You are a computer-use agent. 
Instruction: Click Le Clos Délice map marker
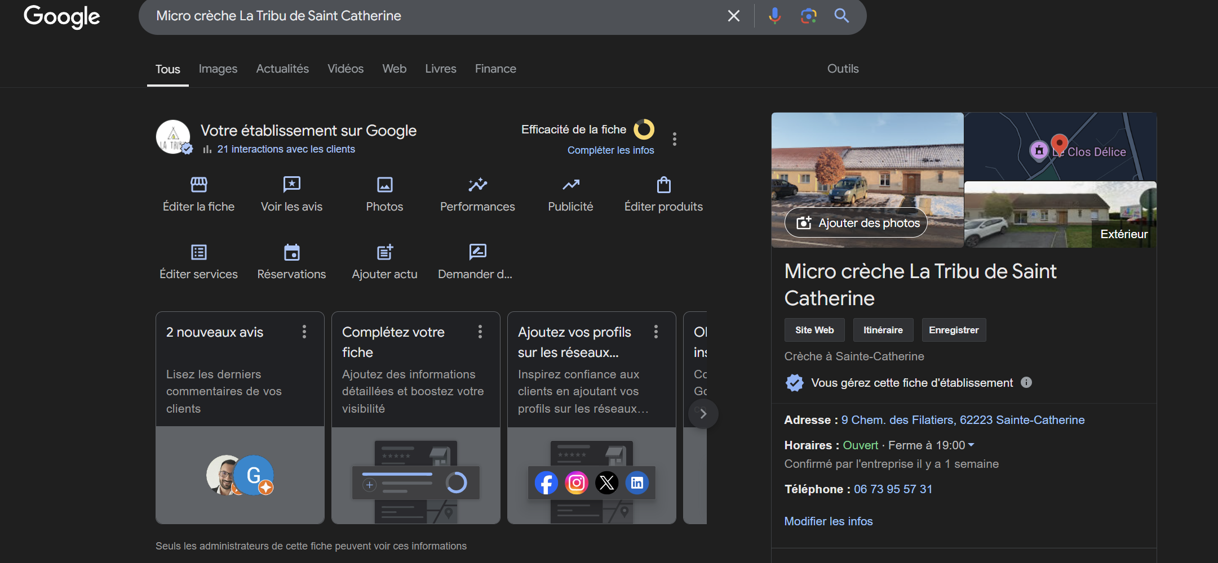tap(1039, 151)
